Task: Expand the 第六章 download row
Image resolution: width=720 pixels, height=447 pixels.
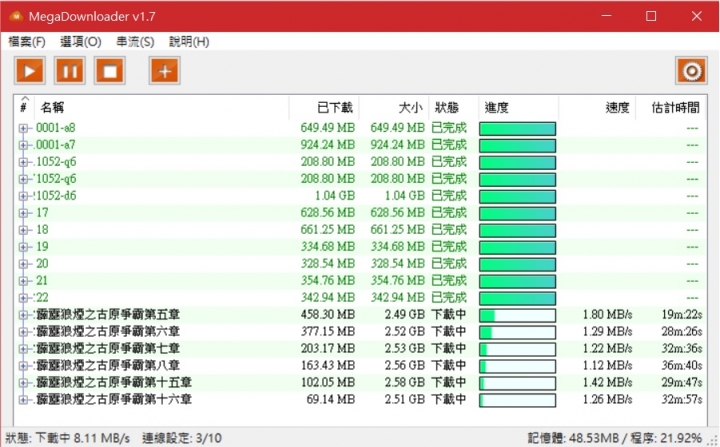Action: click(23, 332)
